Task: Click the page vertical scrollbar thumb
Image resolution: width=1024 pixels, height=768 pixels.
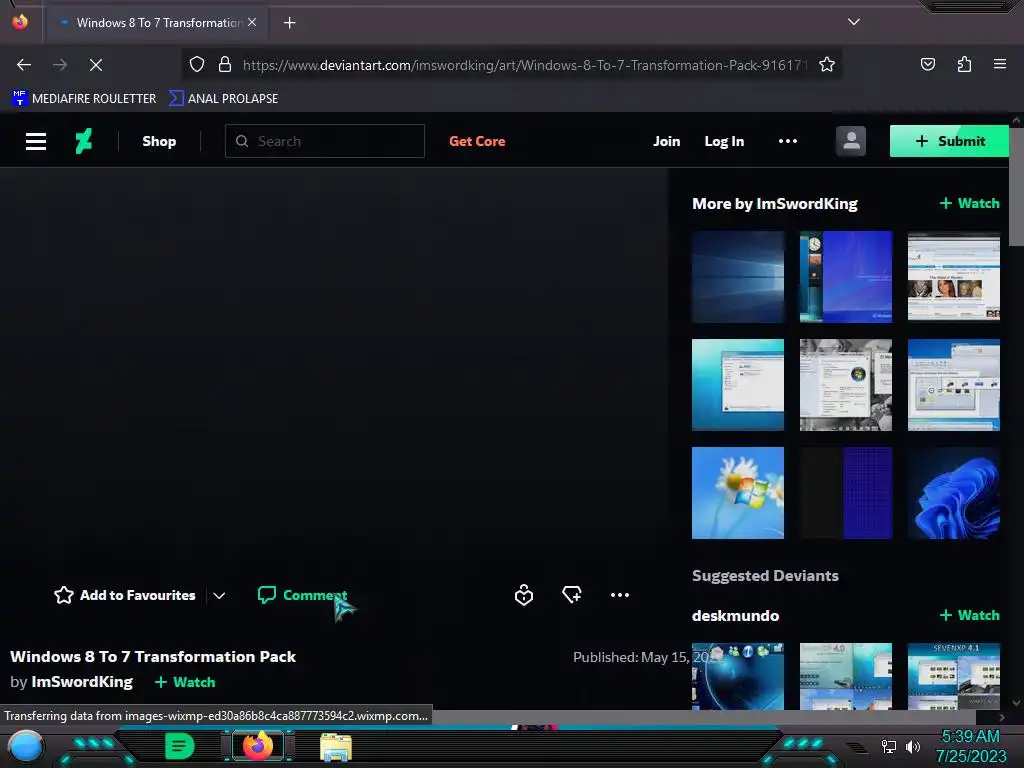Action: pos(1016,187)
